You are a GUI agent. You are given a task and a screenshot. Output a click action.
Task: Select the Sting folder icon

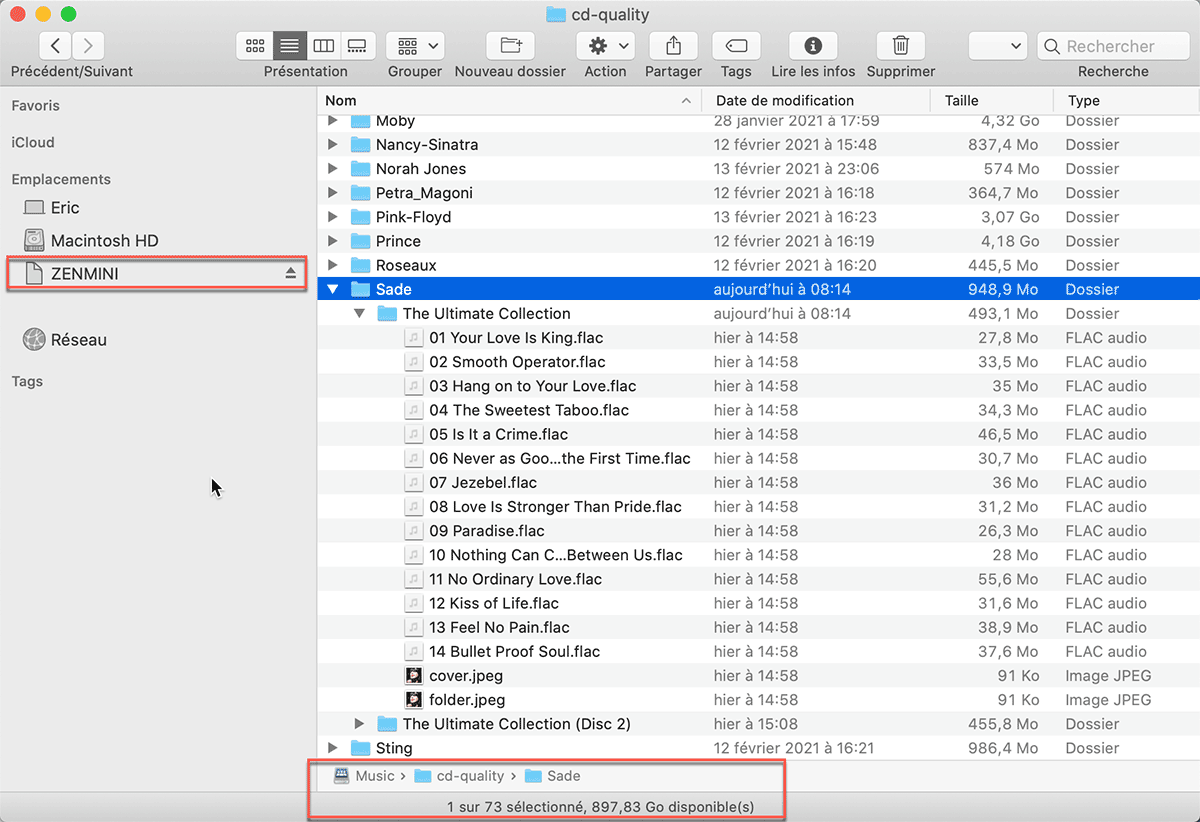pyautogui.click(x=360, y=748)
